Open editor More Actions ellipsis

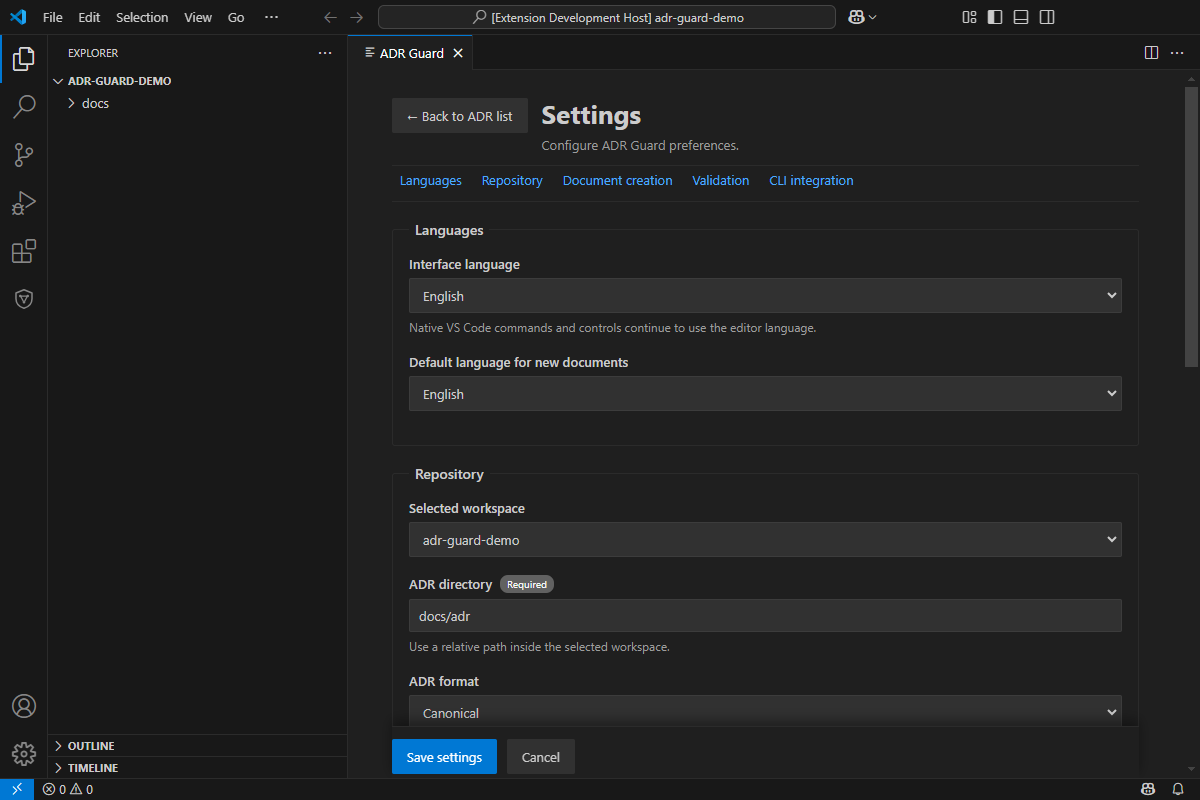(x=1177, y=53)
